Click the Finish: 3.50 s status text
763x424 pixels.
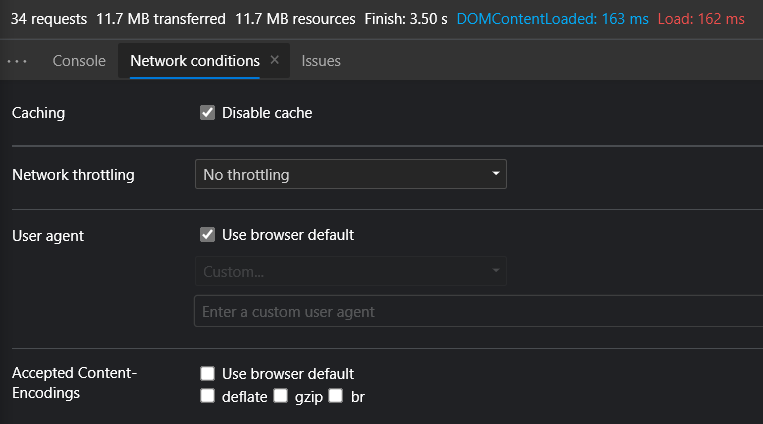click(406, 19)
